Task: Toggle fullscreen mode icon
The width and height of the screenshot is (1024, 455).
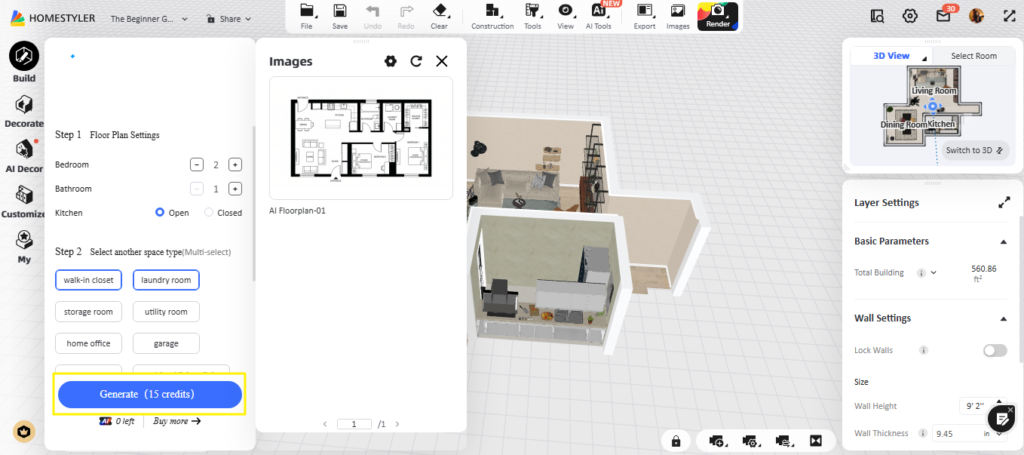Action: click(x=1009, y=16)
